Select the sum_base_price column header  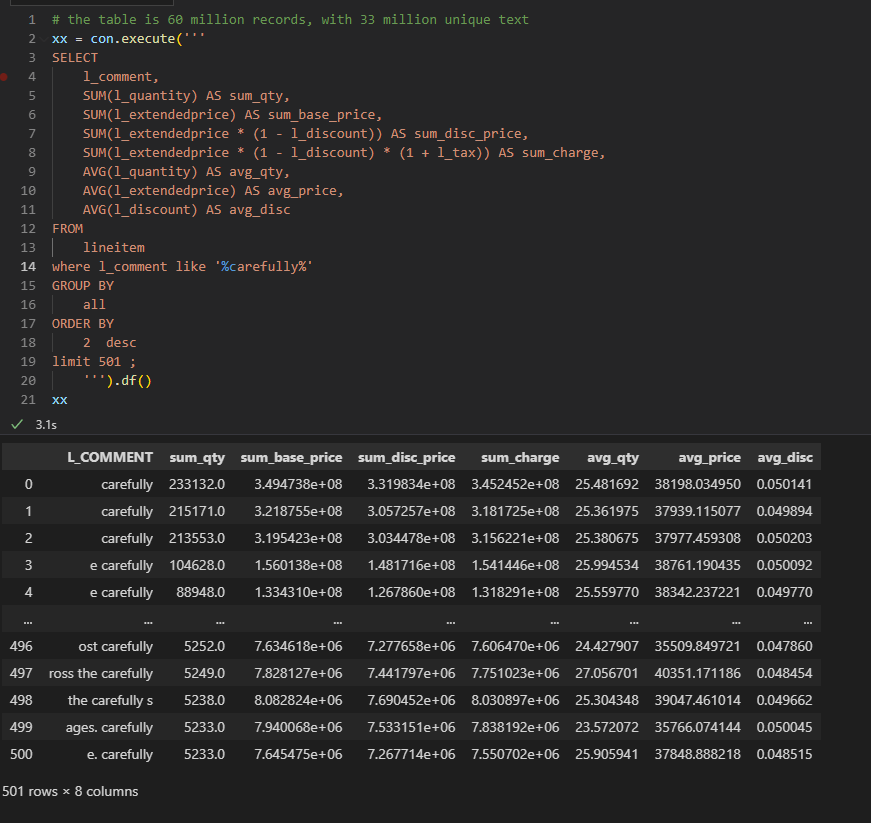(291, 457)
